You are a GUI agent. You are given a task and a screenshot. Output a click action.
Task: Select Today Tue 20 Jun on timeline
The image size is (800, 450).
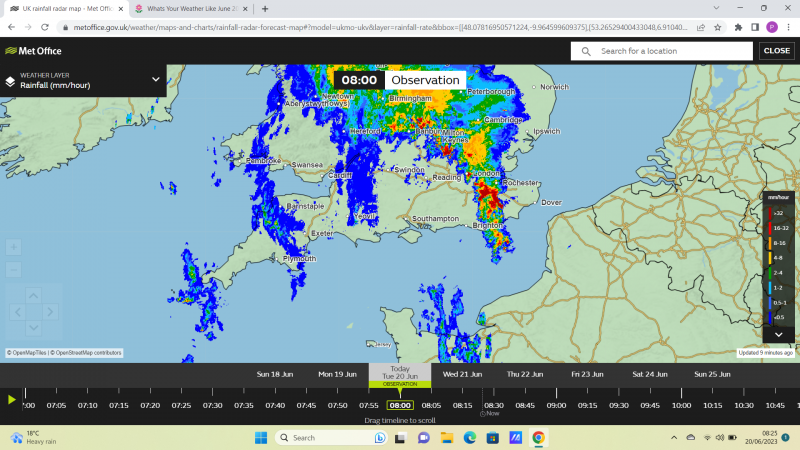400,373
